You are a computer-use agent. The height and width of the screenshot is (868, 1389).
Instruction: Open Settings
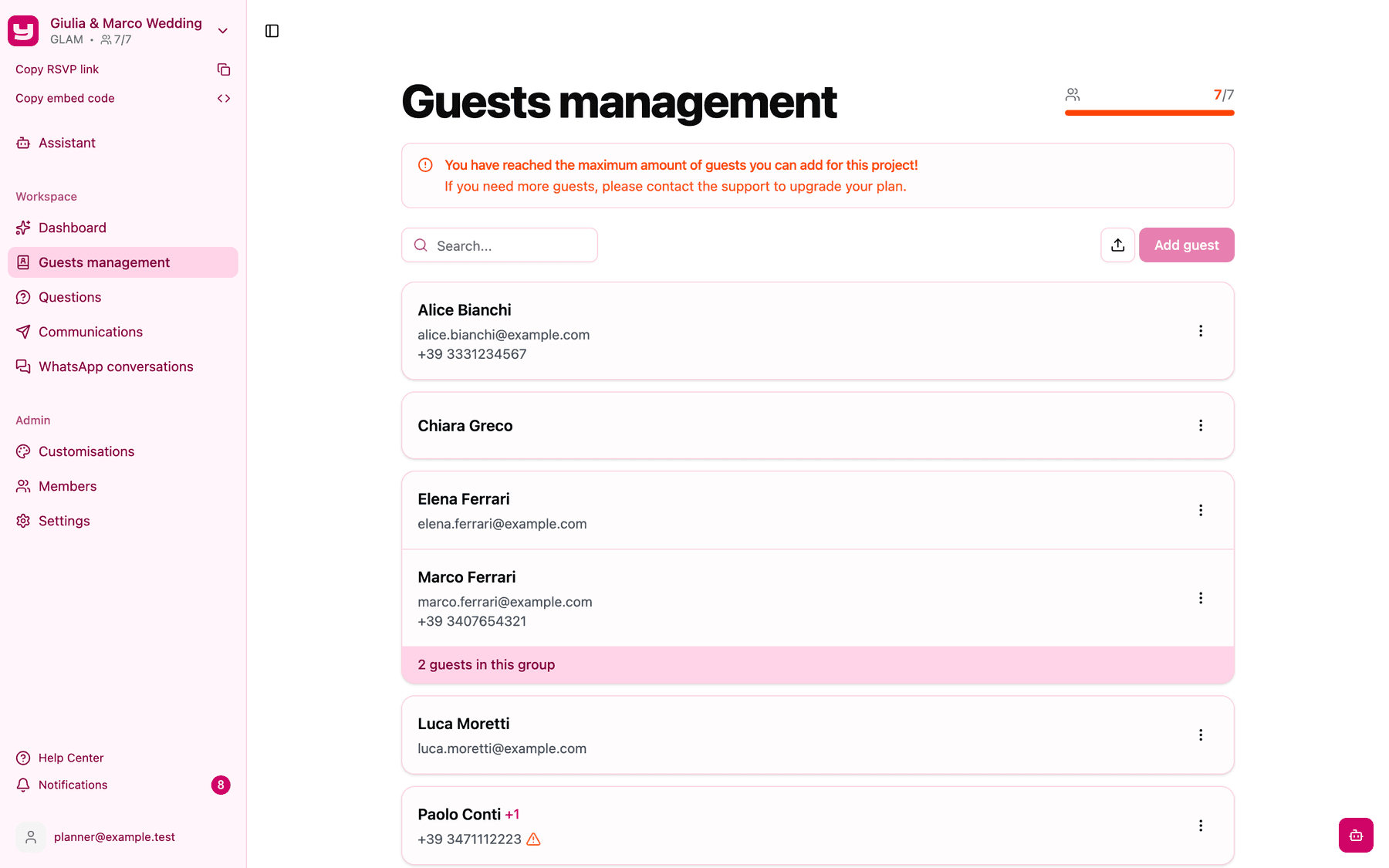pyautogui.click(x=123, y=521)
